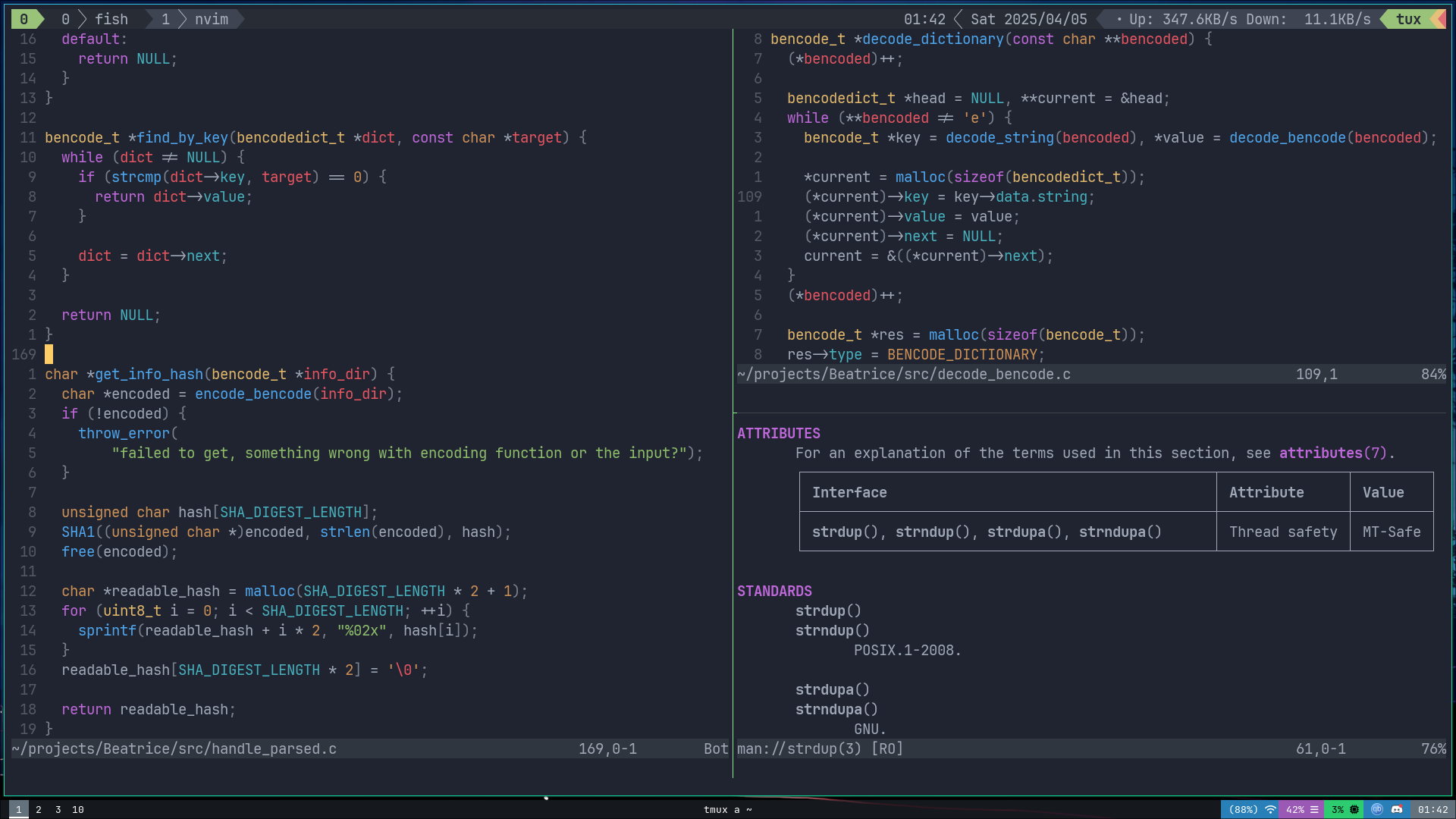Open qBittorrent tray icon
The height and width of the screenshot is (819, 1456).
[1377, 810]
